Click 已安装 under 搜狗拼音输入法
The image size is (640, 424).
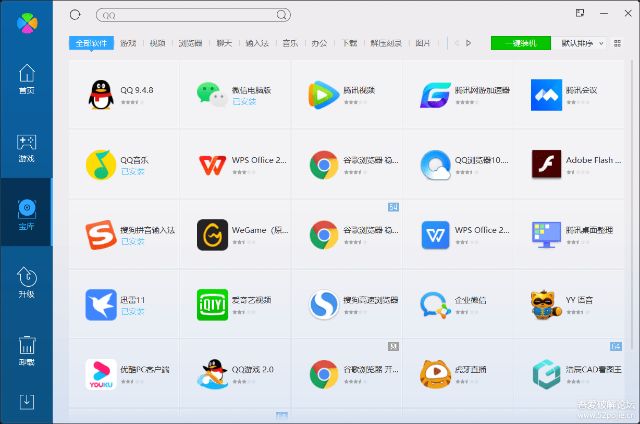pos(133,242)
